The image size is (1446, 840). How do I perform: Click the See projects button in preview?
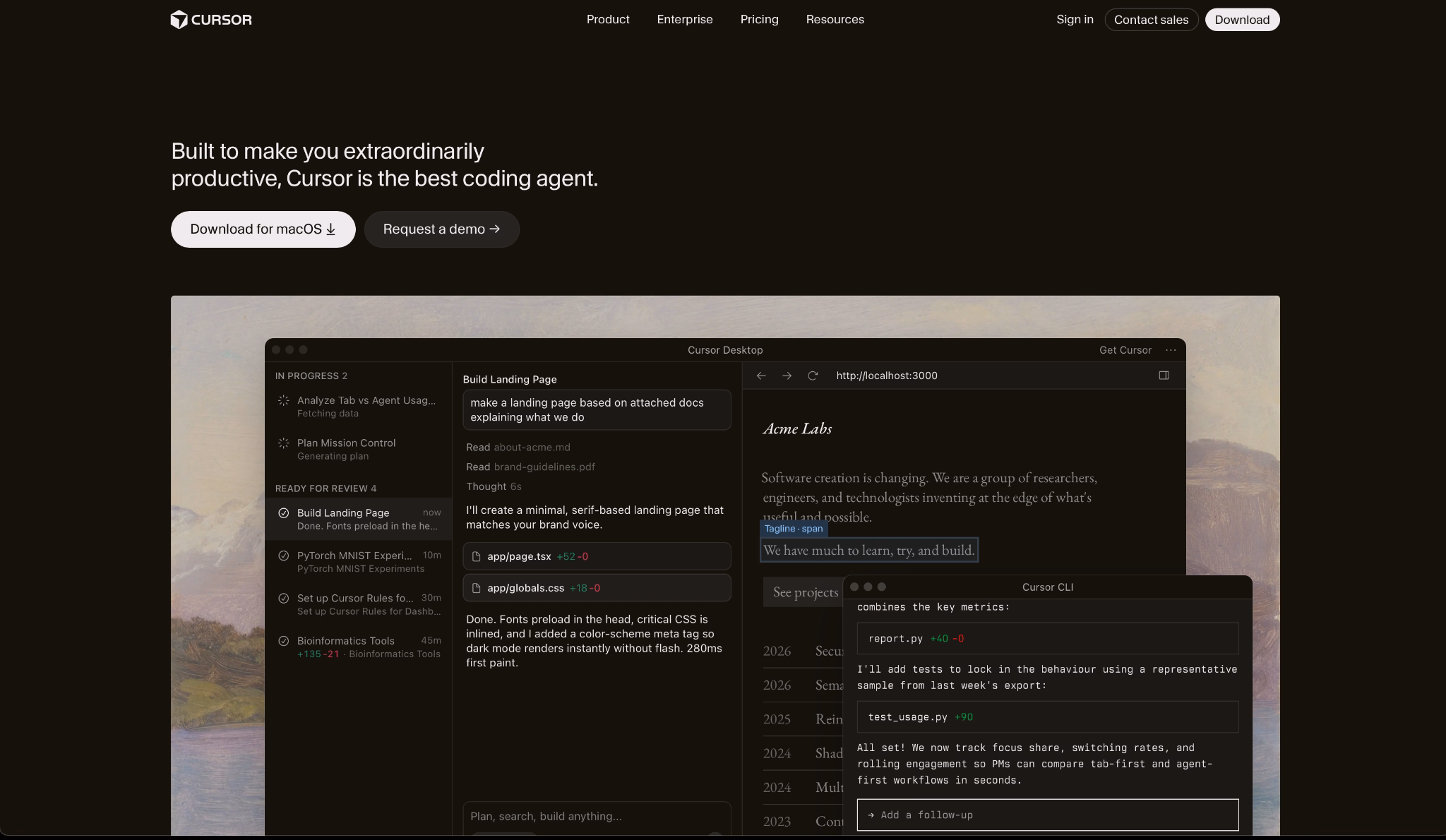(803, 592)
